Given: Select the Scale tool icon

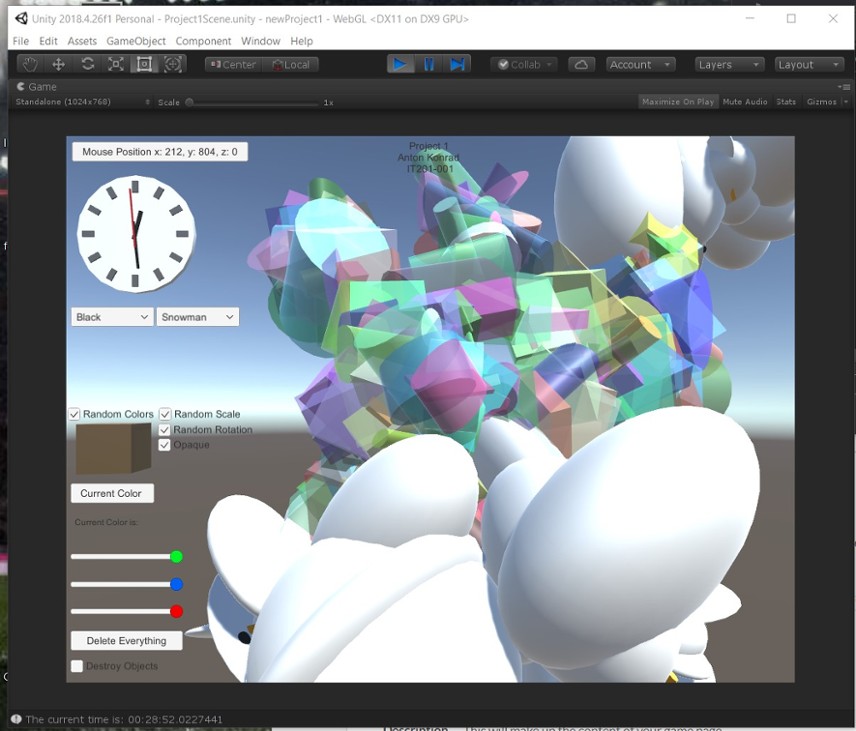Looking at the screenshot, I should (116, 64).
